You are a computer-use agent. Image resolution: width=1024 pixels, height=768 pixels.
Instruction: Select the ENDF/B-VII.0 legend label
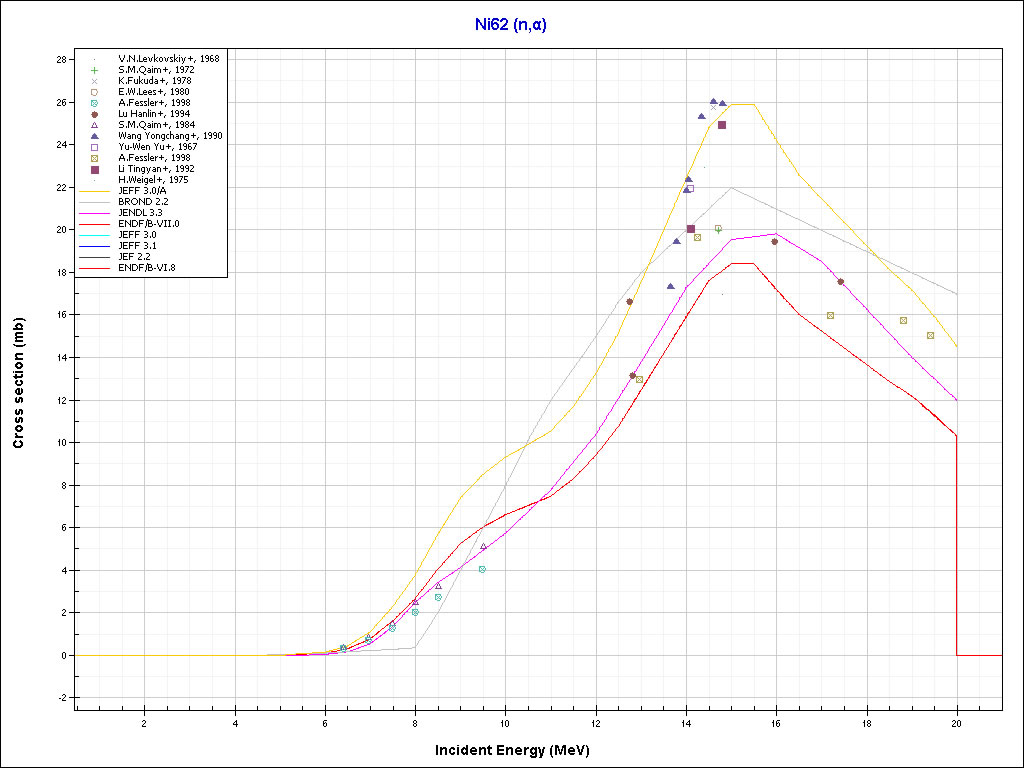tap(149, 224)
